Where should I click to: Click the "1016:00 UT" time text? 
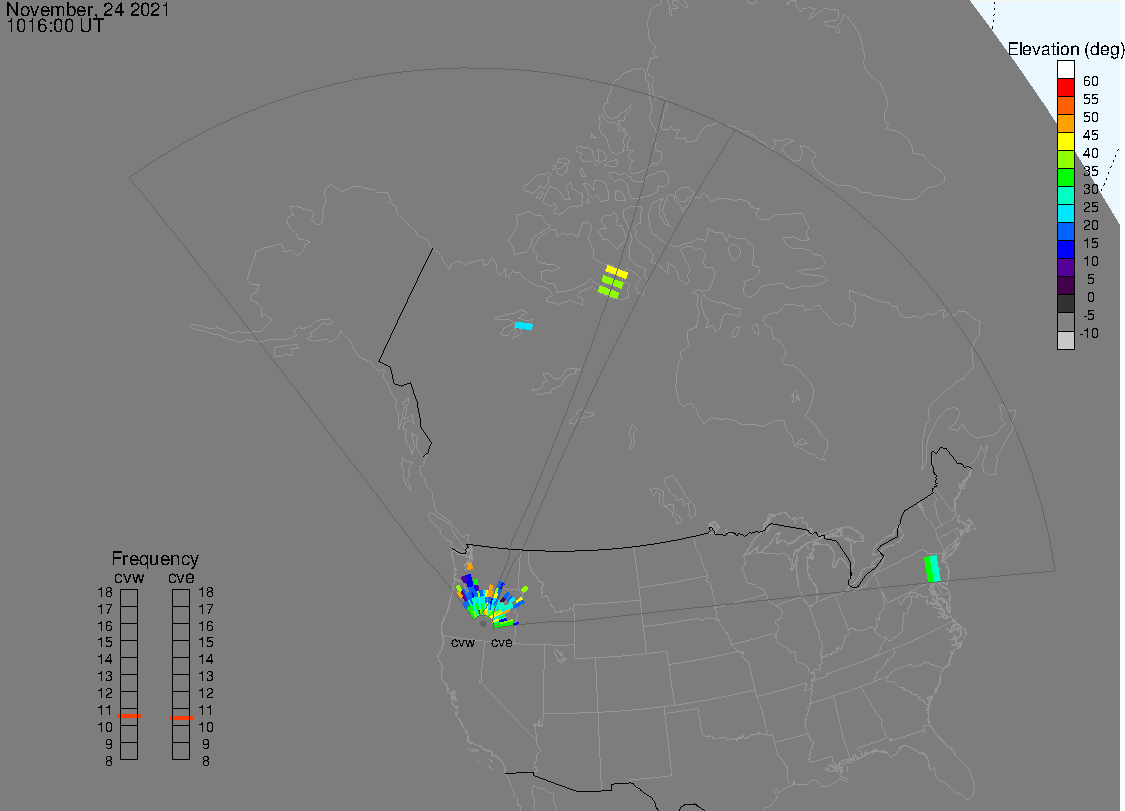55,26
